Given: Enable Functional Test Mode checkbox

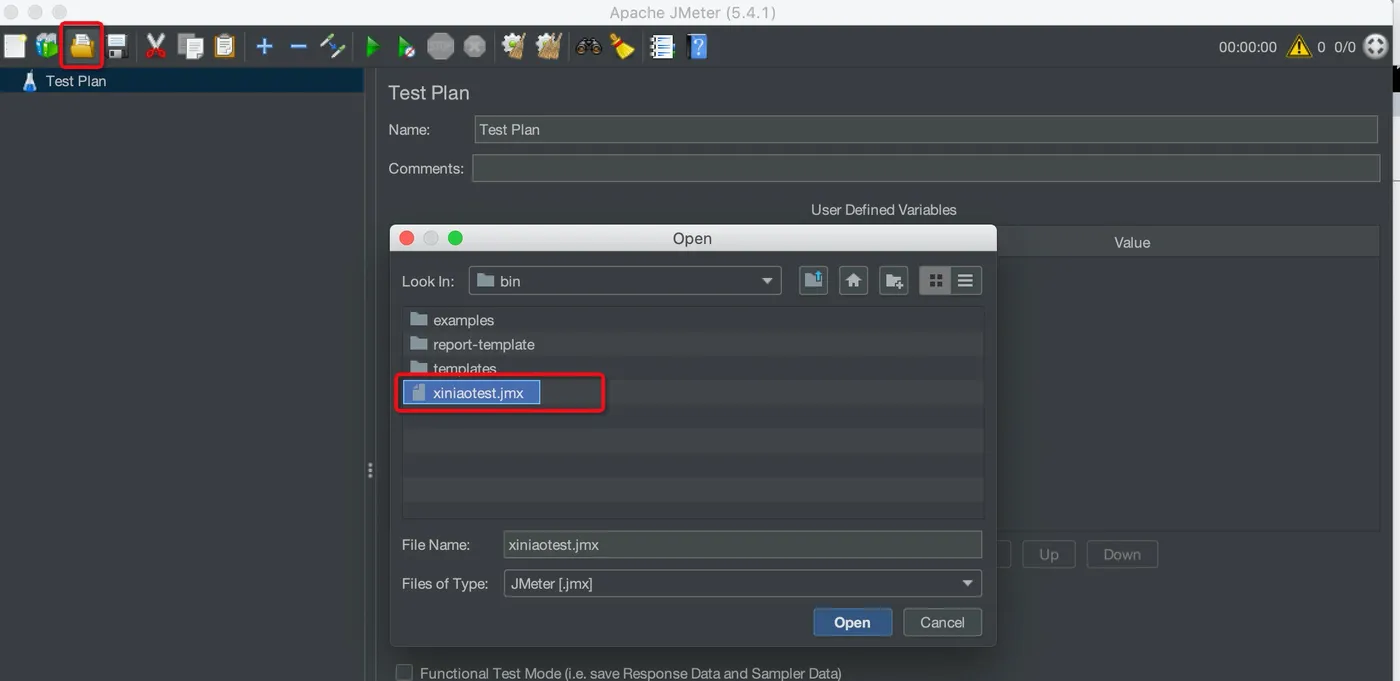Looking at the screenshot, I should point(404,673).
